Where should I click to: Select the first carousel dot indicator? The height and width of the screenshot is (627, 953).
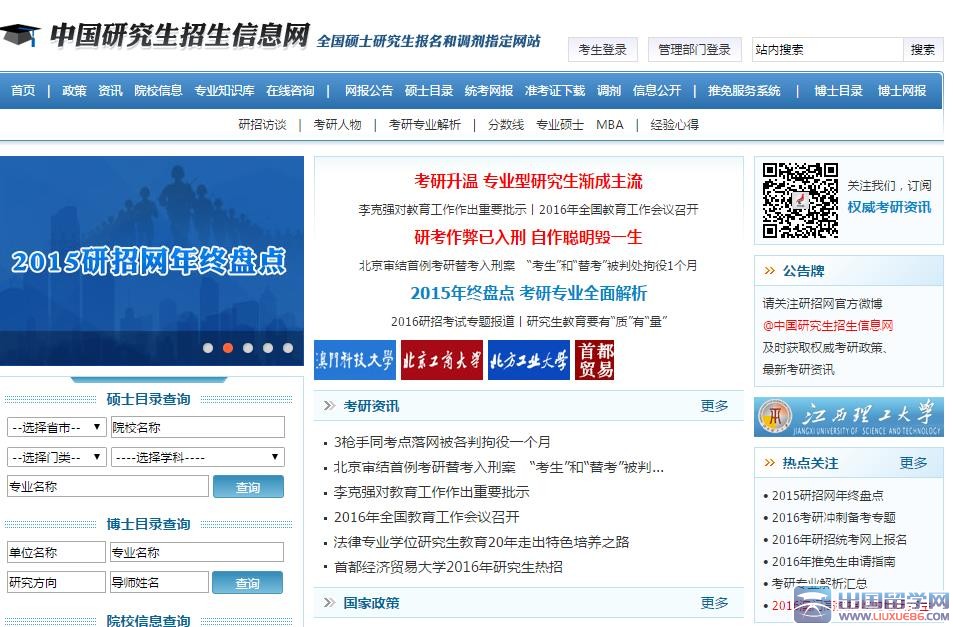point(208,348)
